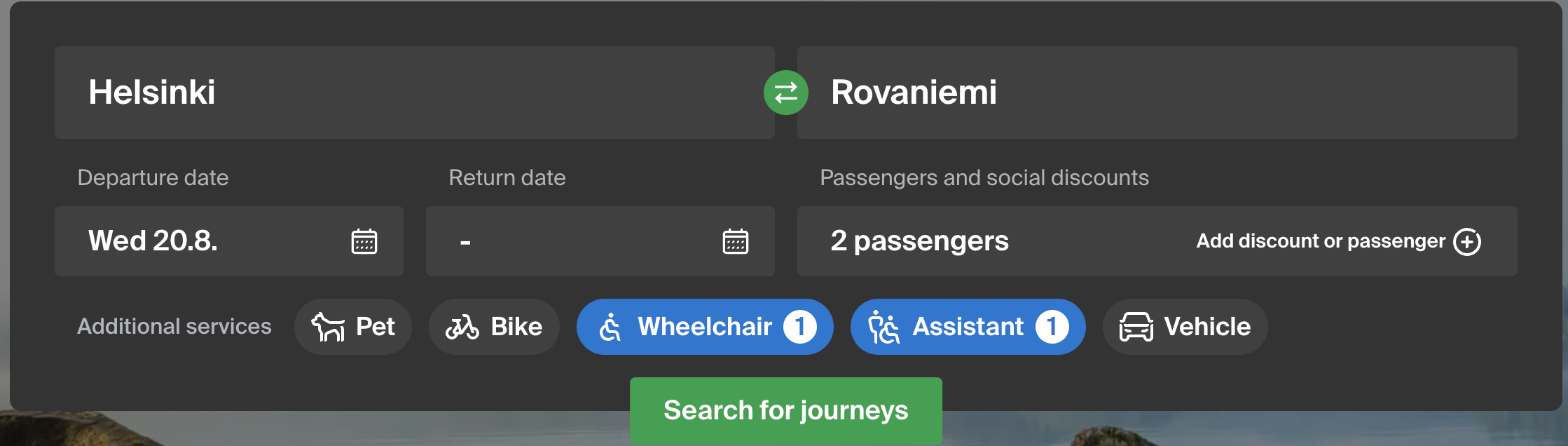Swap departure and destination stations

pos(785,93)
